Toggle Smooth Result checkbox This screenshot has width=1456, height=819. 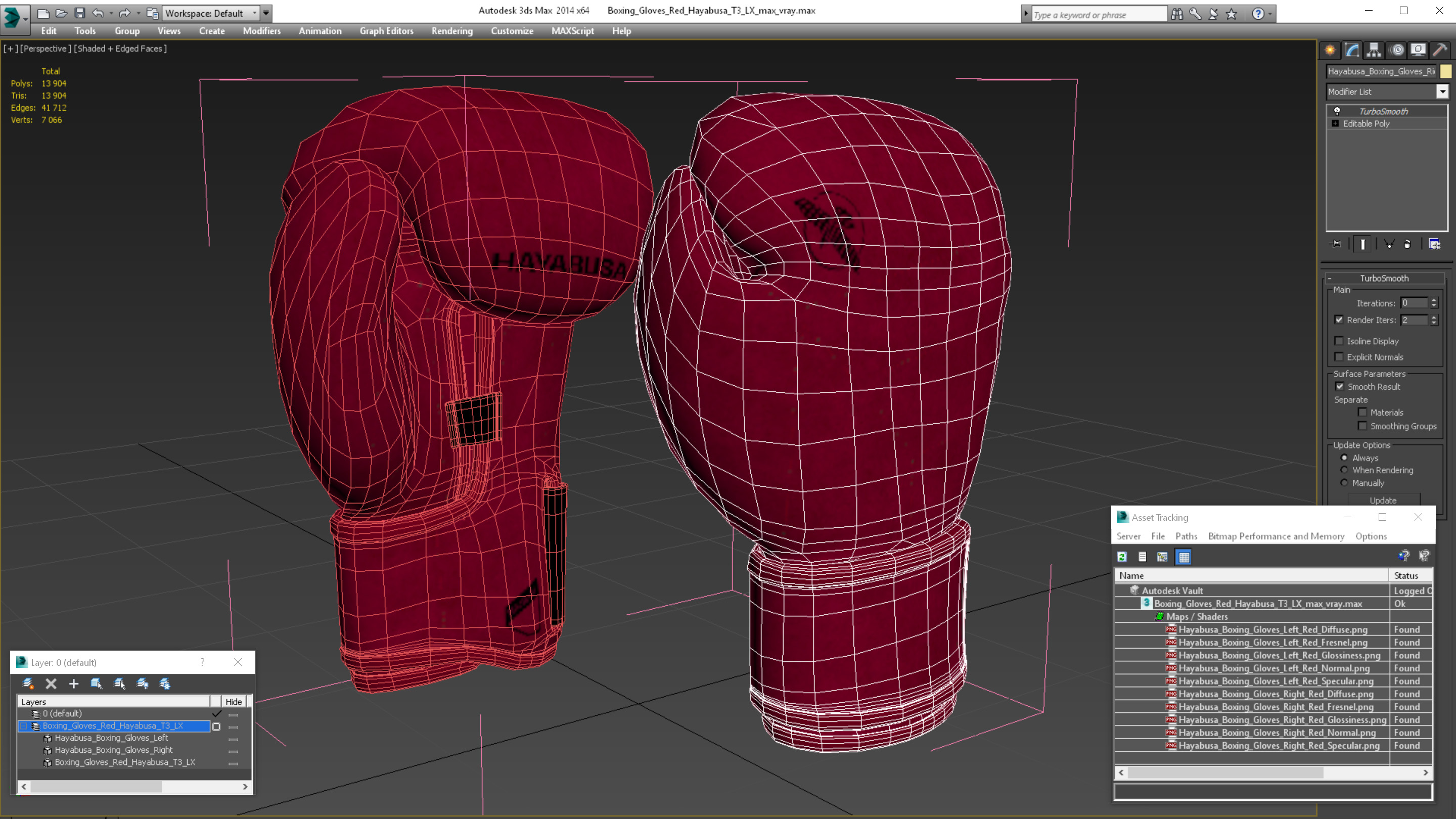pyautogui.click(x=1340, y=387)
